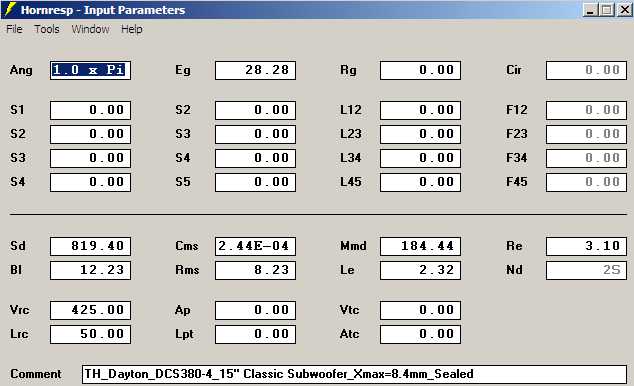
Task: Click the Lrc field with 50.00
Action: [91, 334]
